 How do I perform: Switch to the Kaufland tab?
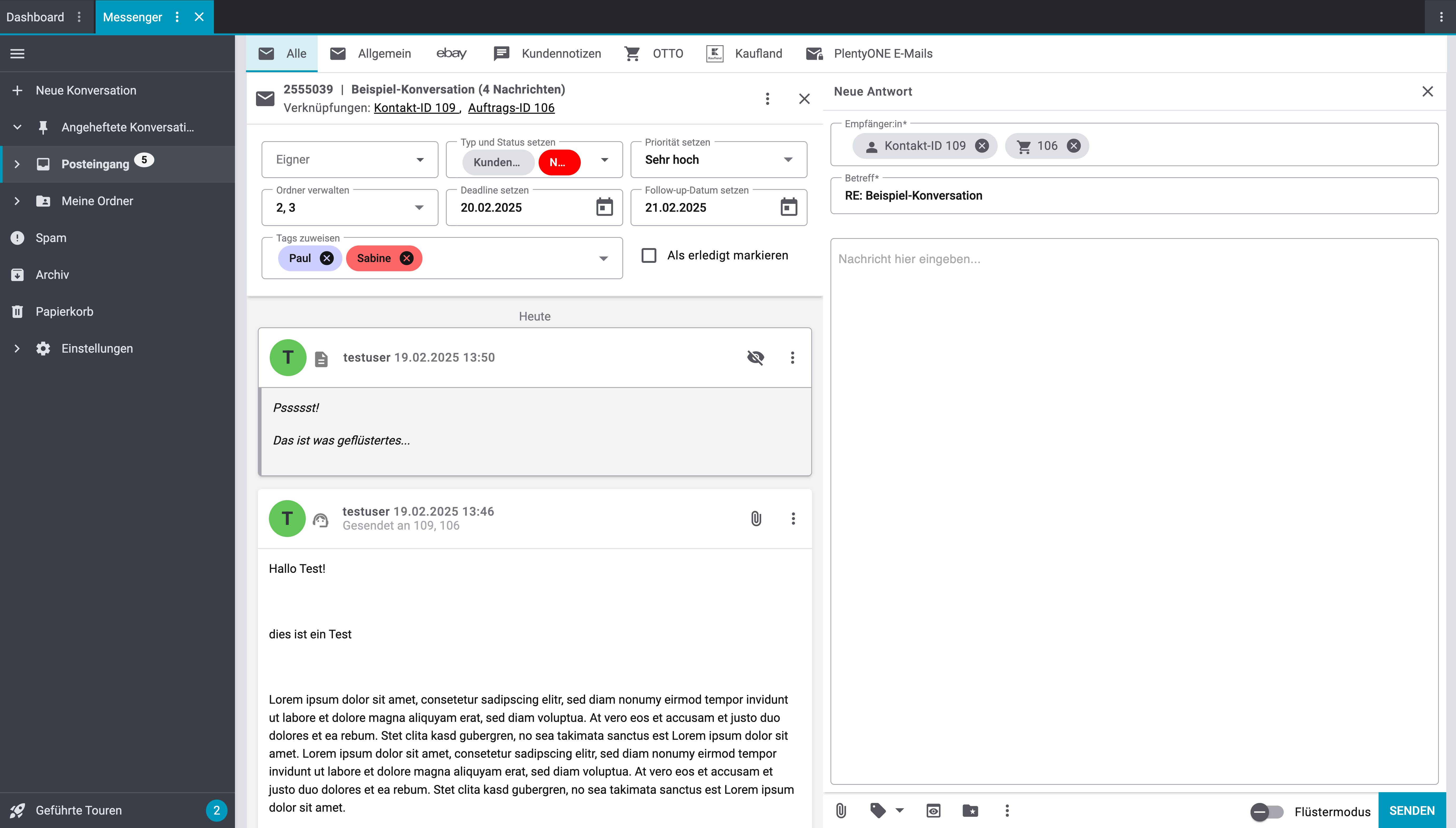point(745,53)
